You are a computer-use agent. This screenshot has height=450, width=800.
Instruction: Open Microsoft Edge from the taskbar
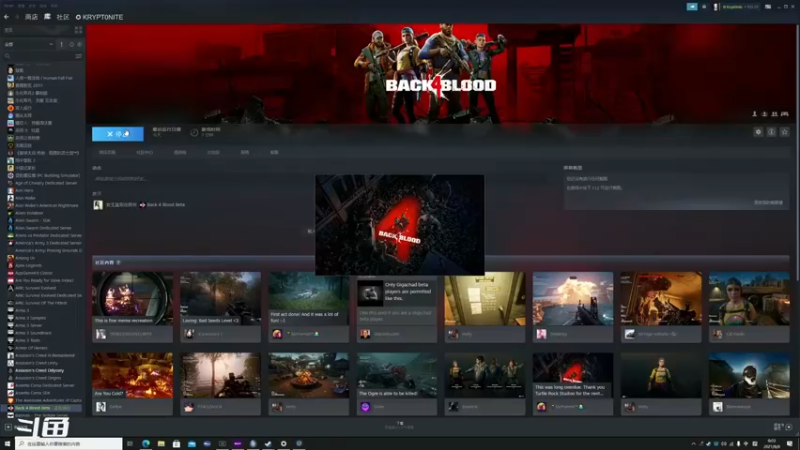pos(146,443)
